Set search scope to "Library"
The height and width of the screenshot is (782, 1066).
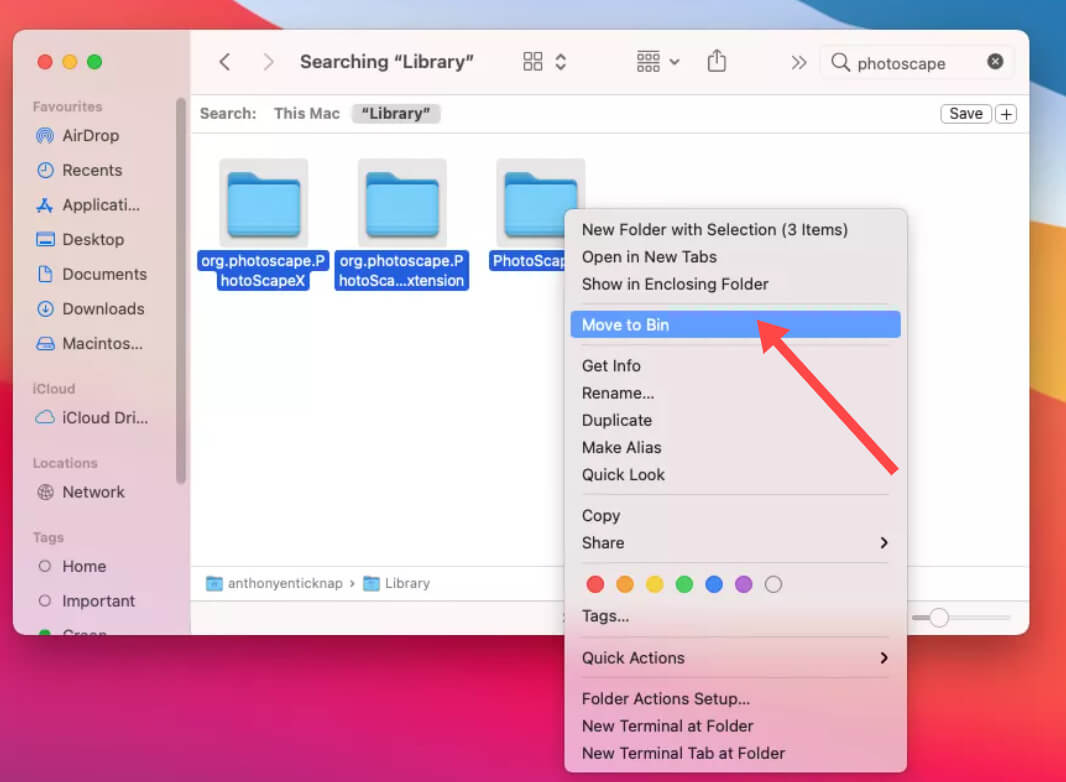coord(396,114)
